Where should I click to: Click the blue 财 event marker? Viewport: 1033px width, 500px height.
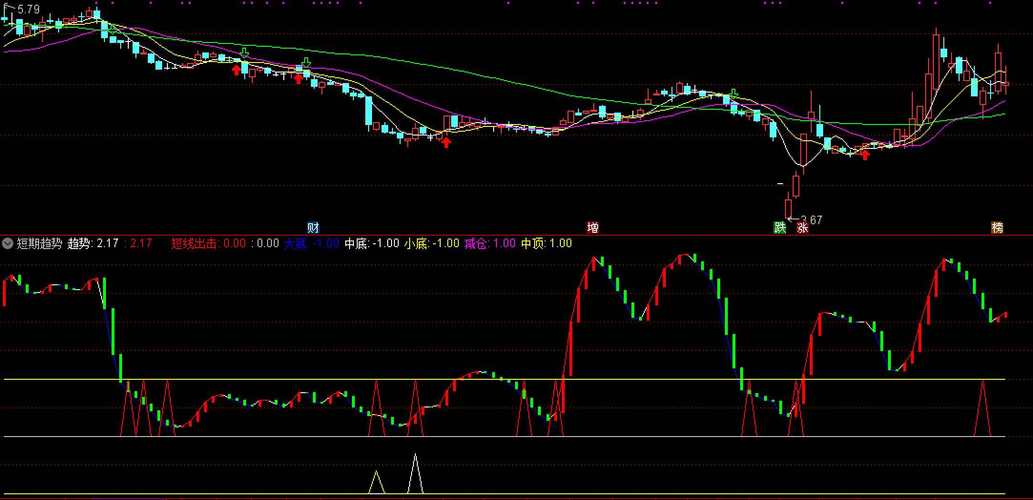point(313,227)
